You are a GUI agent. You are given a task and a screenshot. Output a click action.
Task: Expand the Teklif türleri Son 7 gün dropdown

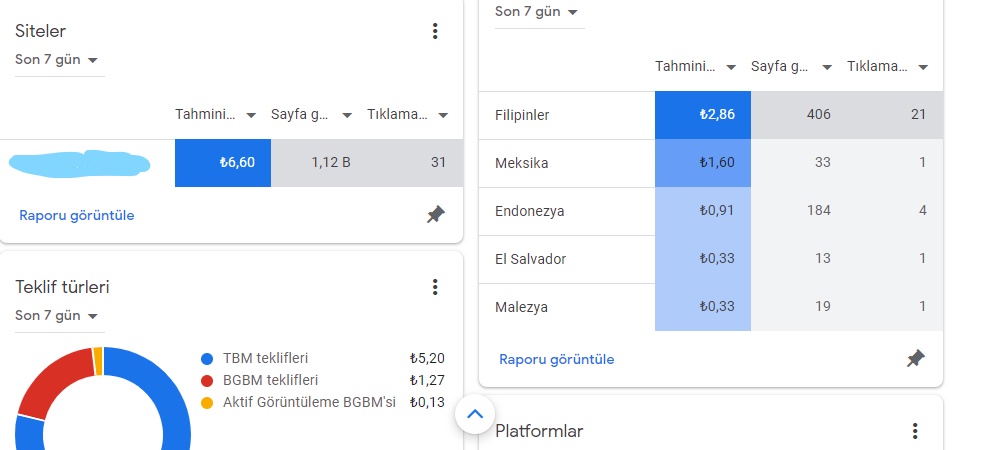(59, 315)
